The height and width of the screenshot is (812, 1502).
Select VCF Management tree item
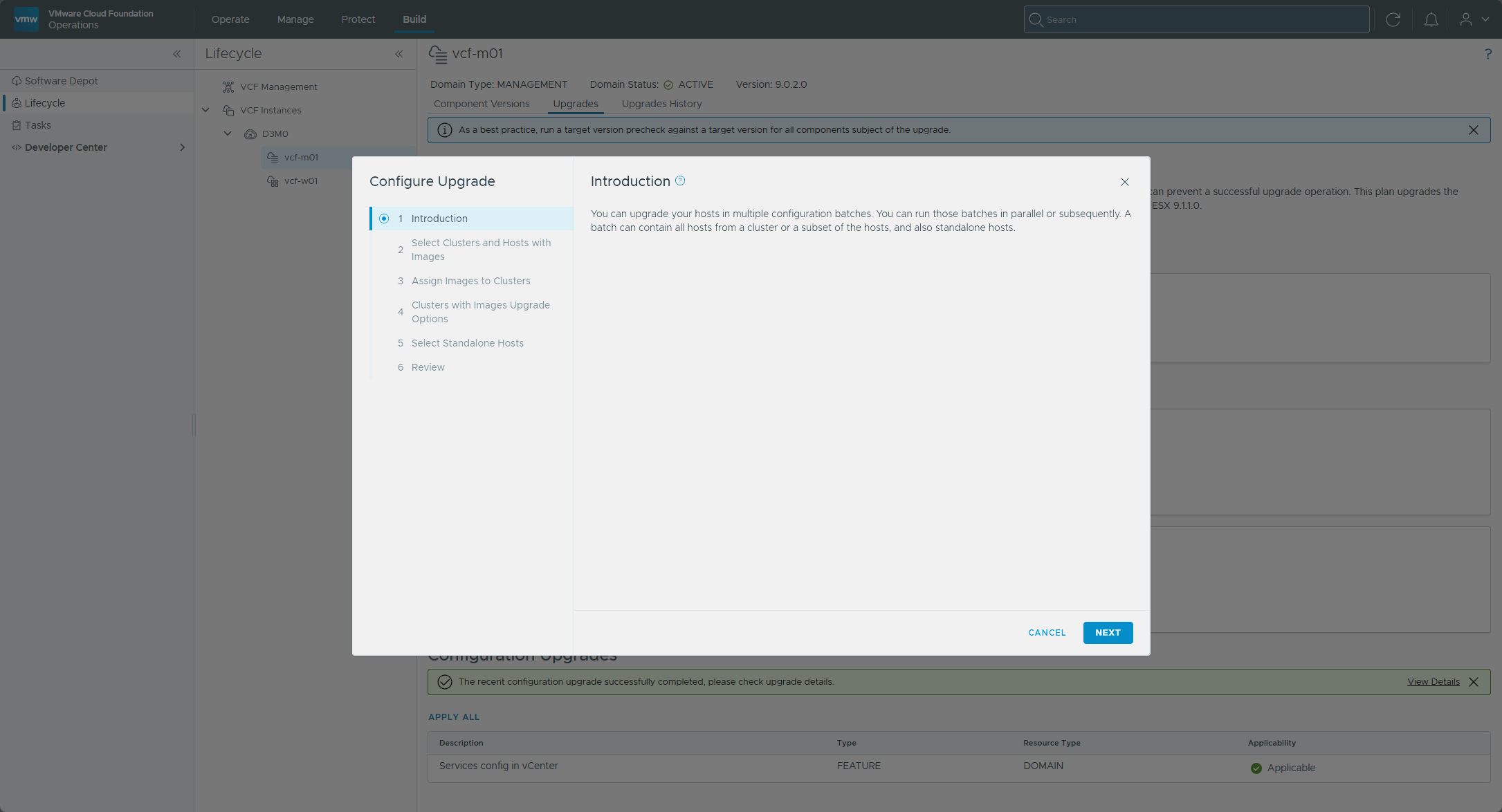278,86
